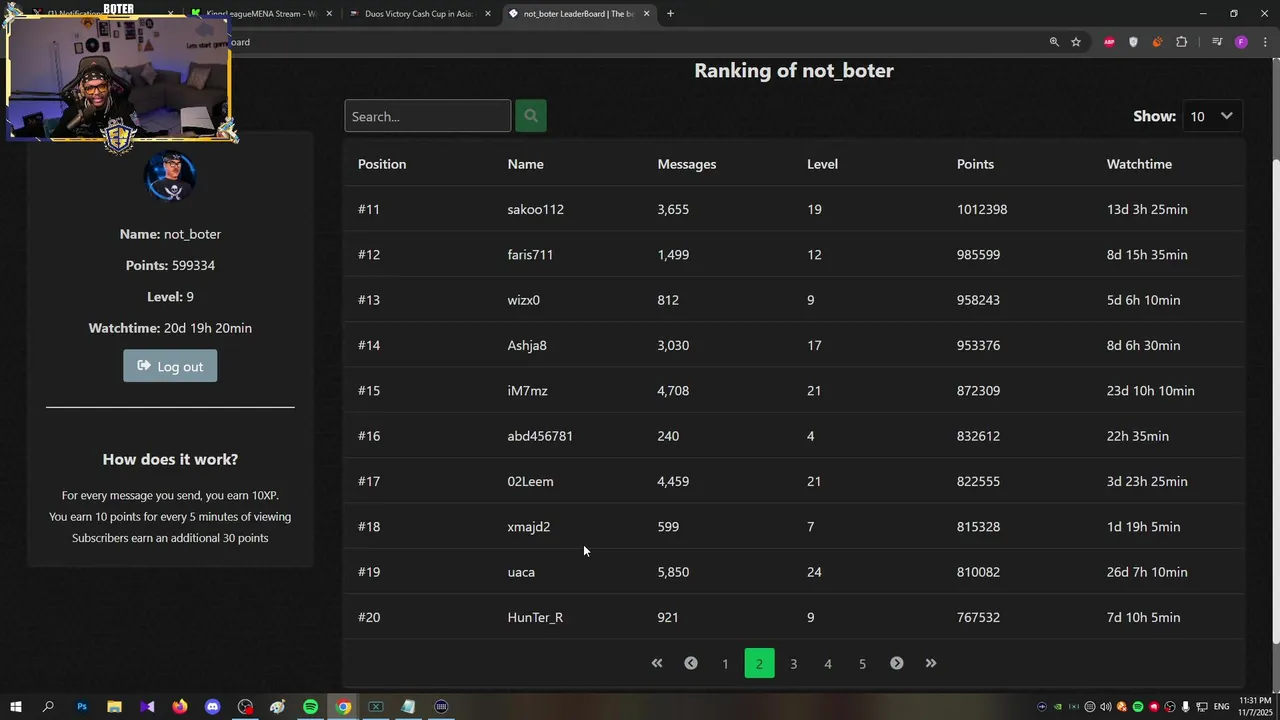The image size is (1280, 720).
Task: Open Visual Studio from taskbar
Action: (147, 707)
